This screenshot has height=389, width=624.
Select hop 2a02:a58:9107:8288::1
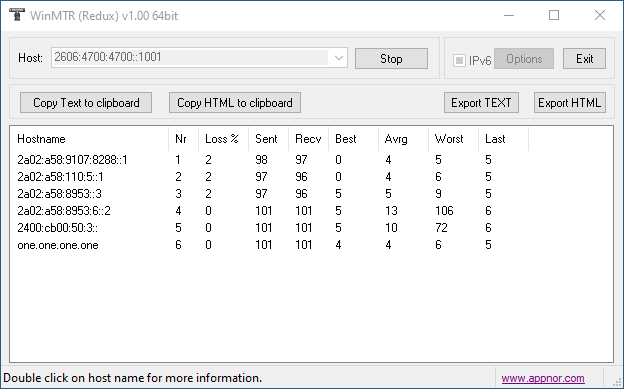pos(72,160)
